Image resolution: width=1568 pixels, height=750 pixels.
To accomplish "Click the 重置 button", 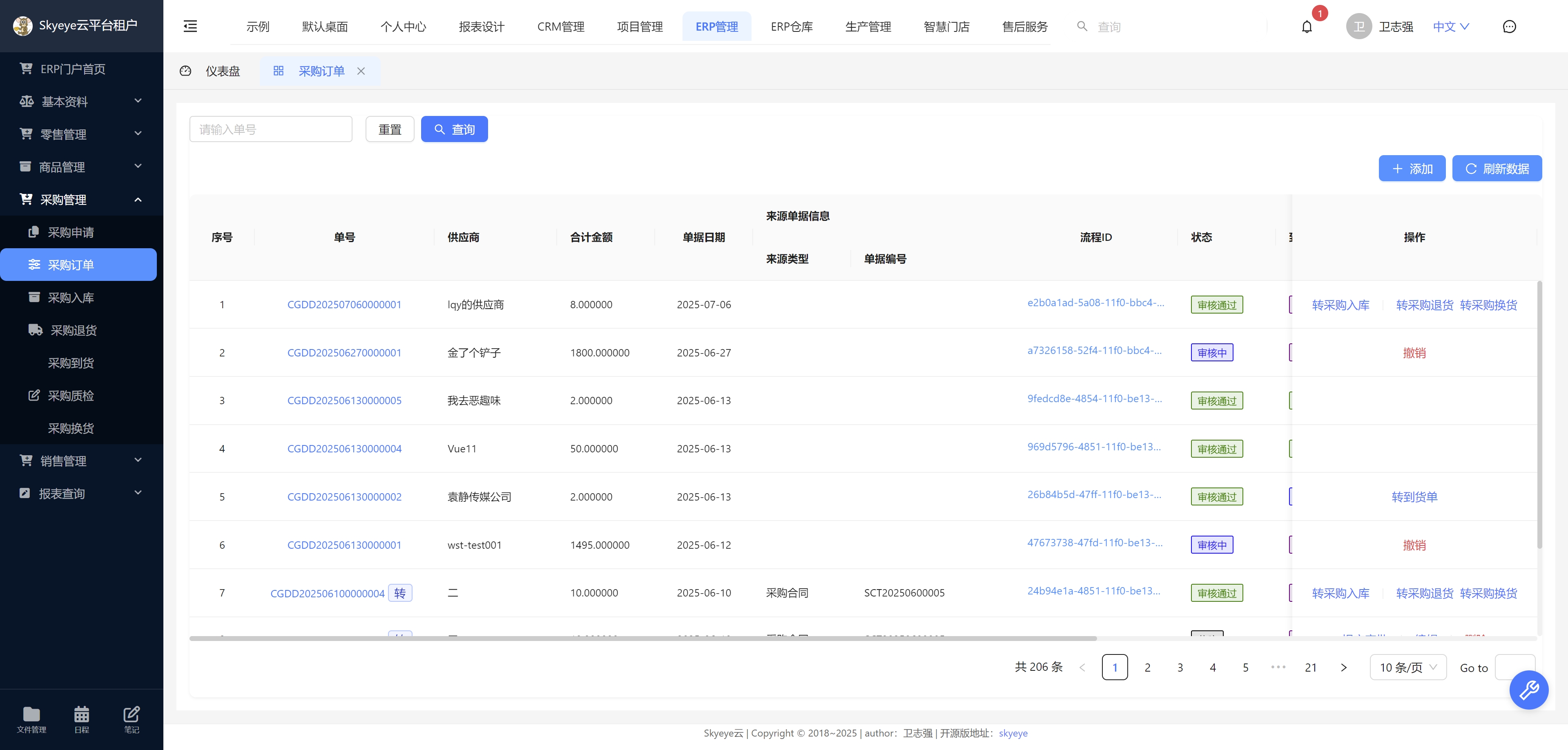I will (x=390, y=129).
